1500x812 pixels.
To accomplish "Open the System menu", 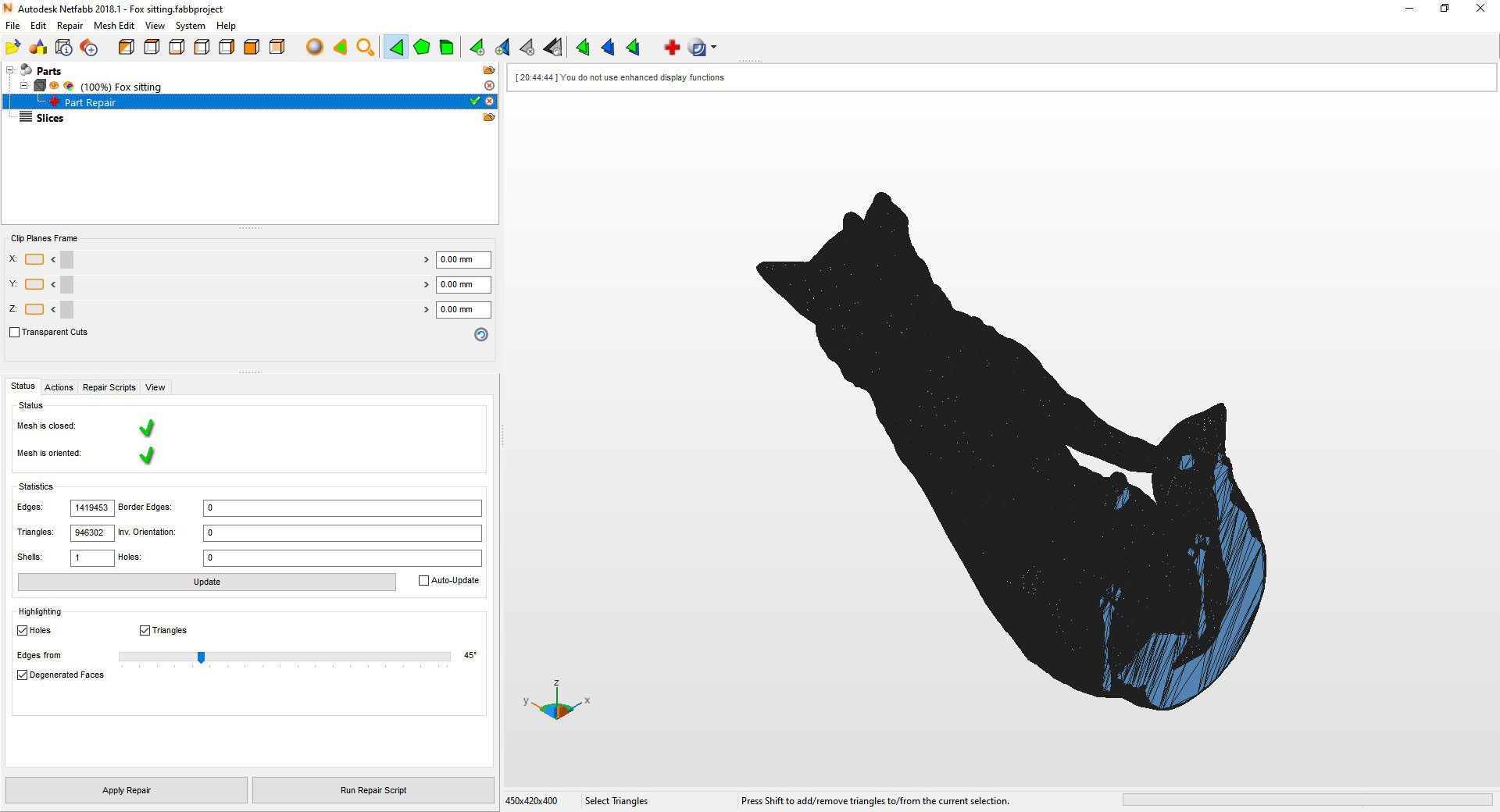I will coord(190,26).
